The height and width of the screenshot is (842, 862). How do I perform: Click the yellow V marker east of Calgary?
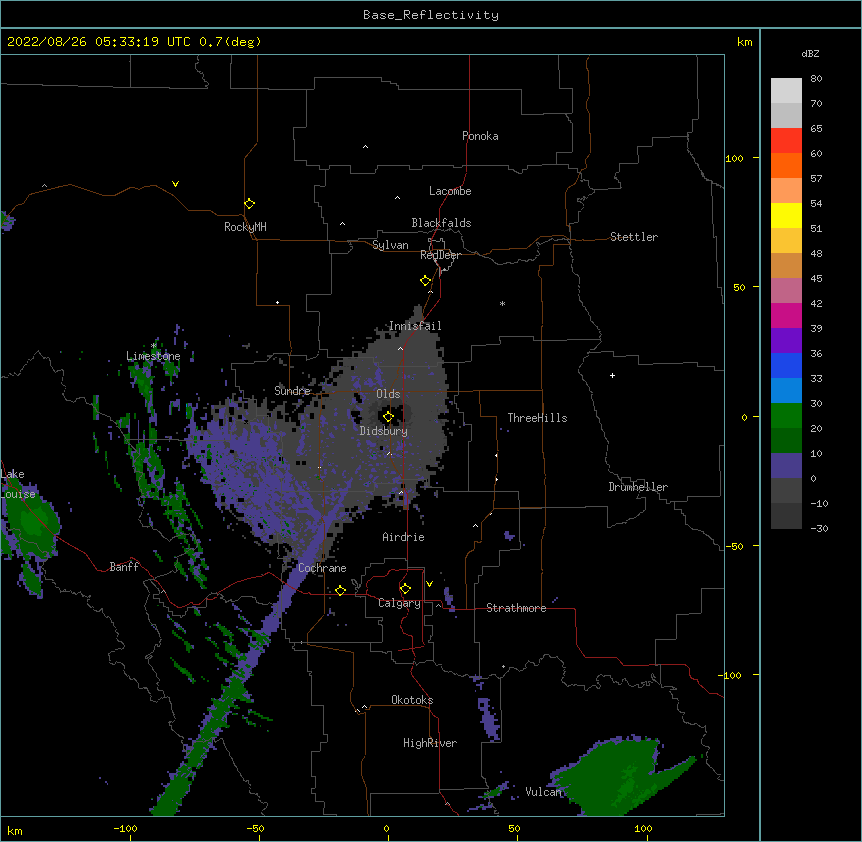tap(429, 584)
